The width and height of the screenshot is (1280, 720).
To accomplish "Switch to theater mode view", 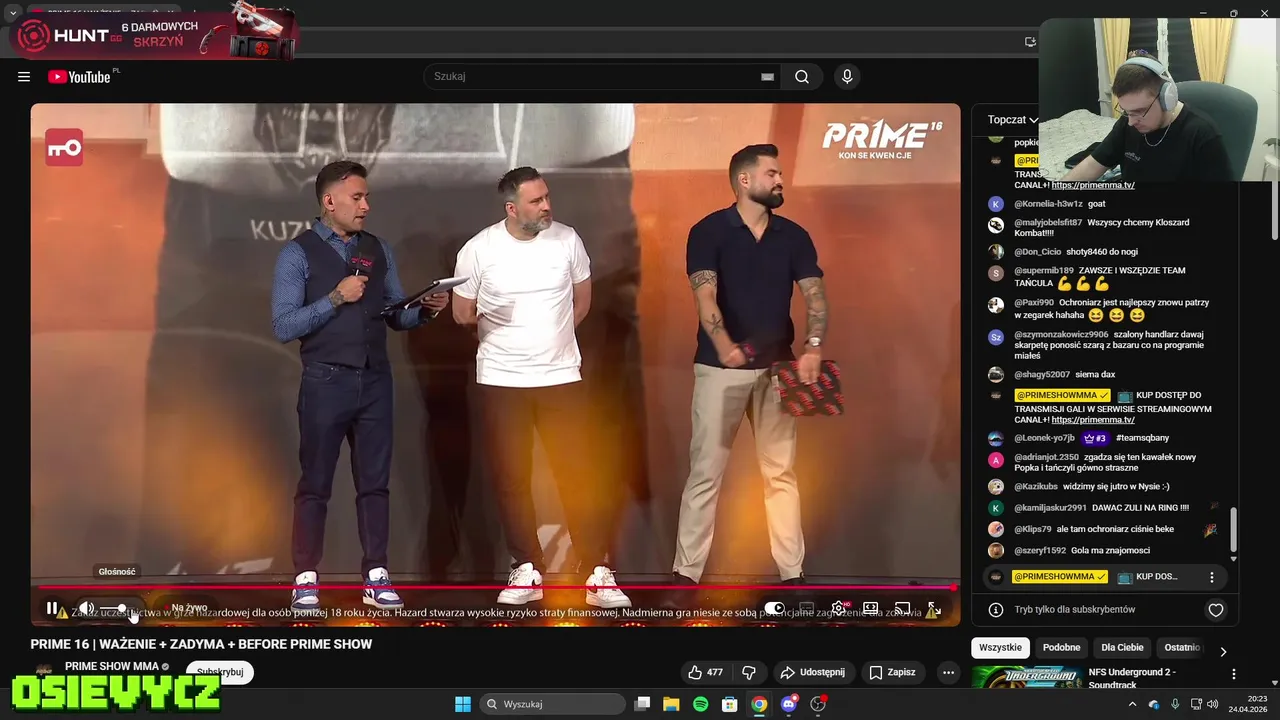I will tap(871, 608).
